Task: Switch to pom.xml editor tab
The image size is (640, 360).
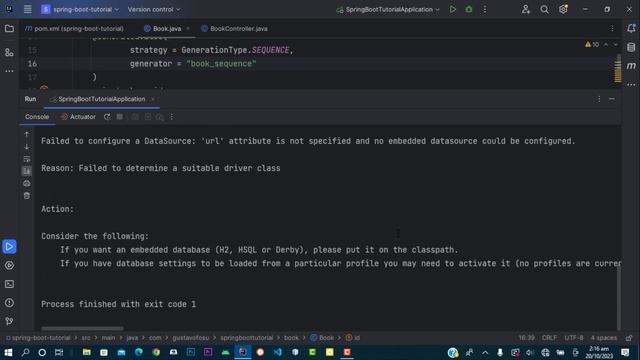Action: pos(74,29)
